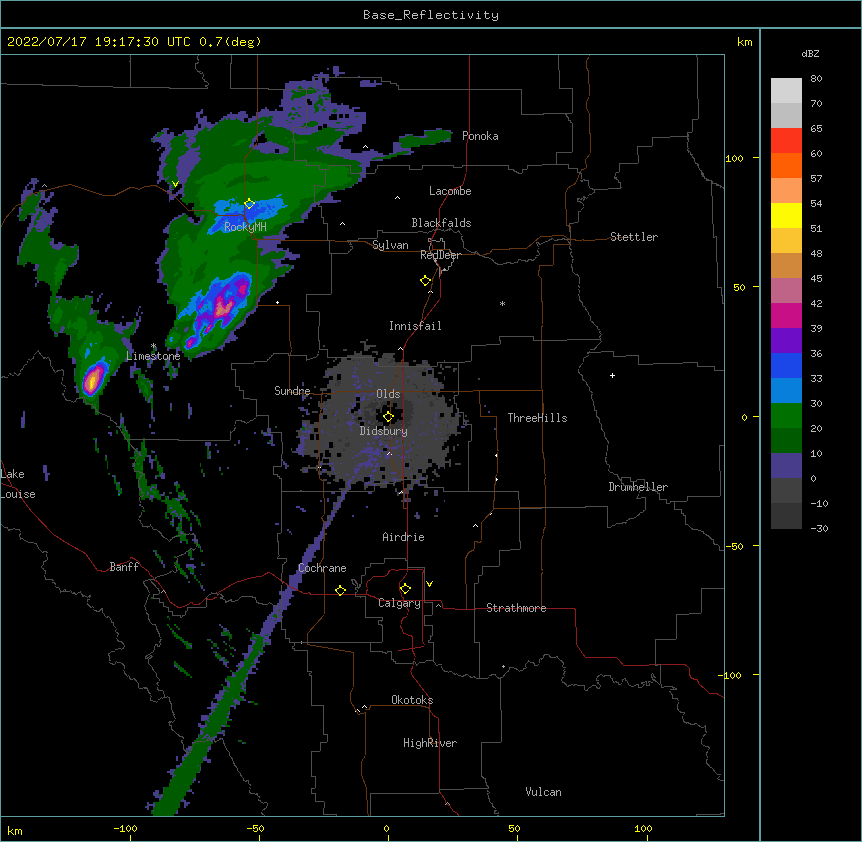Click the yellow 54 dBZ legend swatch

[x=786, y=215]
